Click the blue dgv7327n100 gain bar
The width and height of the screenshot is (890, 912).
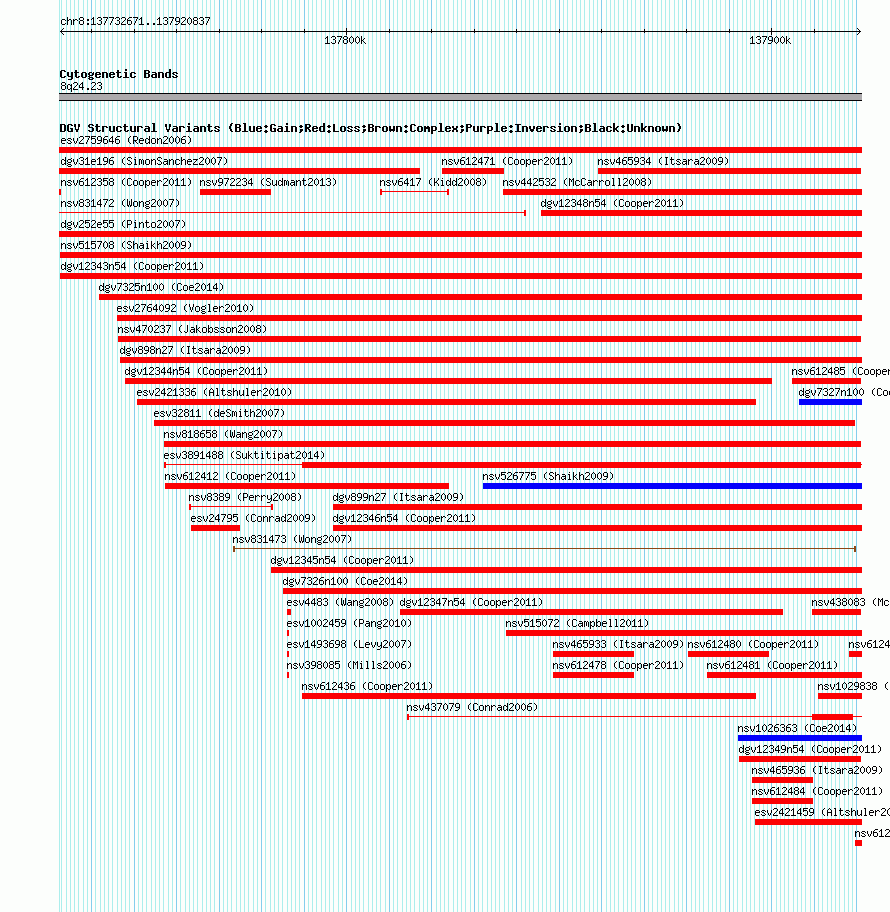click(830, 402)
